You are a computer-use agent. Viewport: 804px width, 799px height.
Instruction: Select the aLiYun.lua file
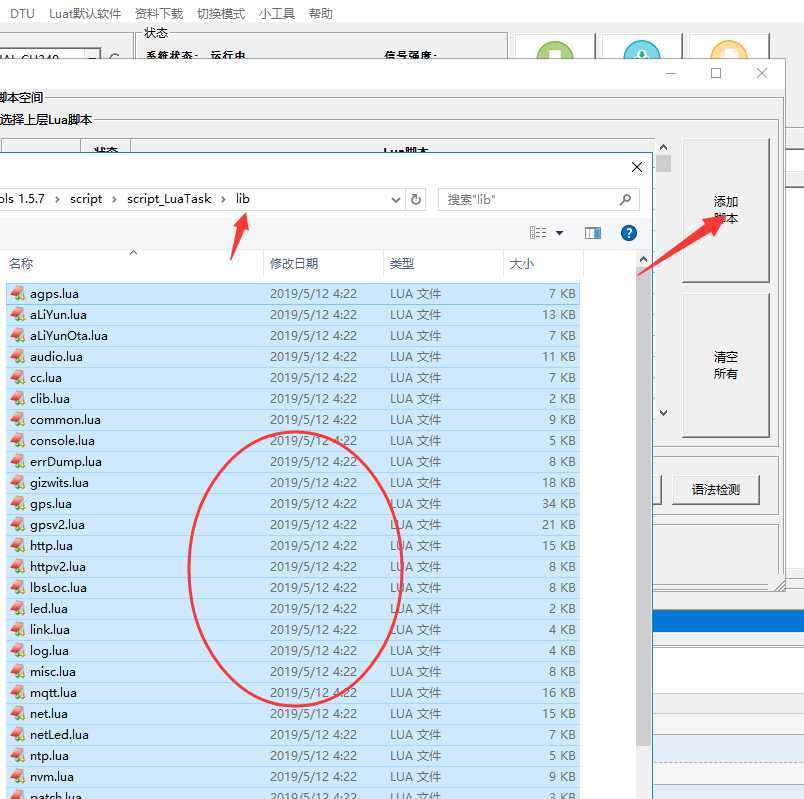click(x=293, y=315)
